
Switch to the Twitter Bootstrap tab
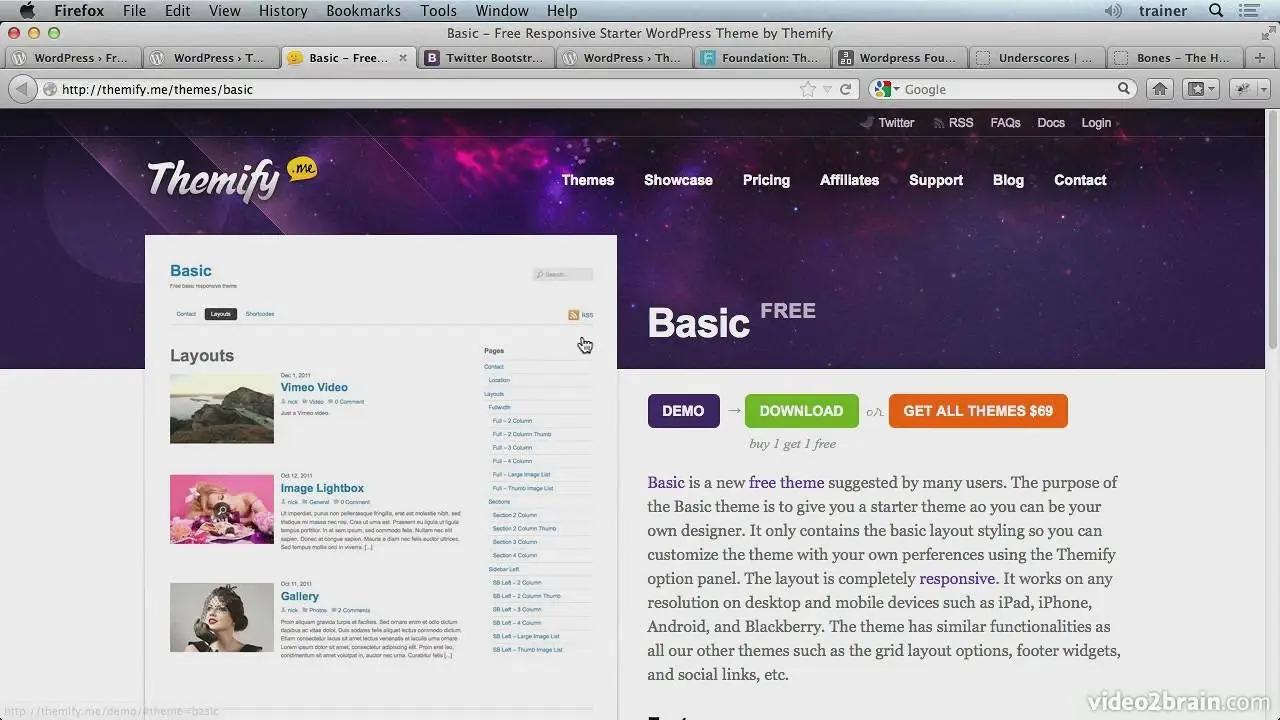(486, 58)
